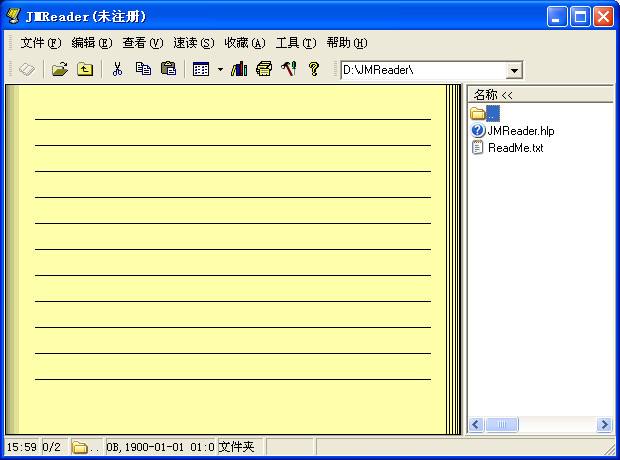
Task: Click the hammer tools settings icon
Action: pyautogui.click(x=289, y=70)
